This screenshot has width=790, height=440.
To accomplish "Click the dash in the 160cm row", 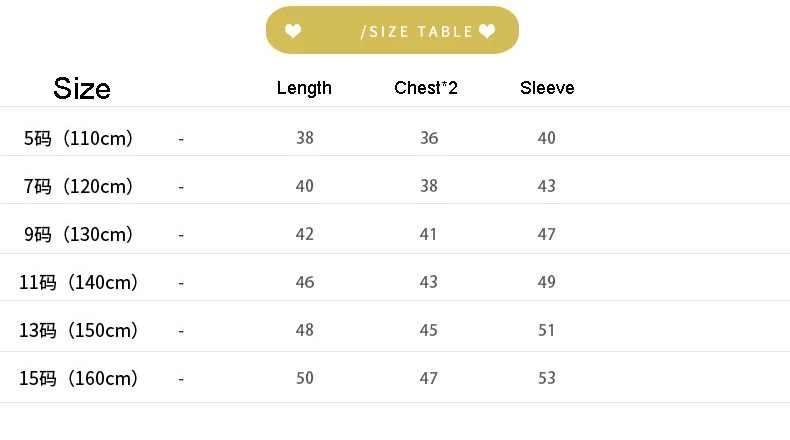I will click(181, 380).
